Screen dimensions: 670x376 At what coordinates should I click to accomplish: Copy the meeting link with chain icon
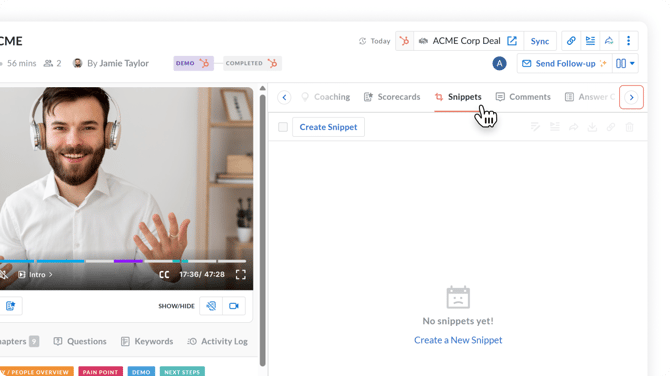coord(571,41)
